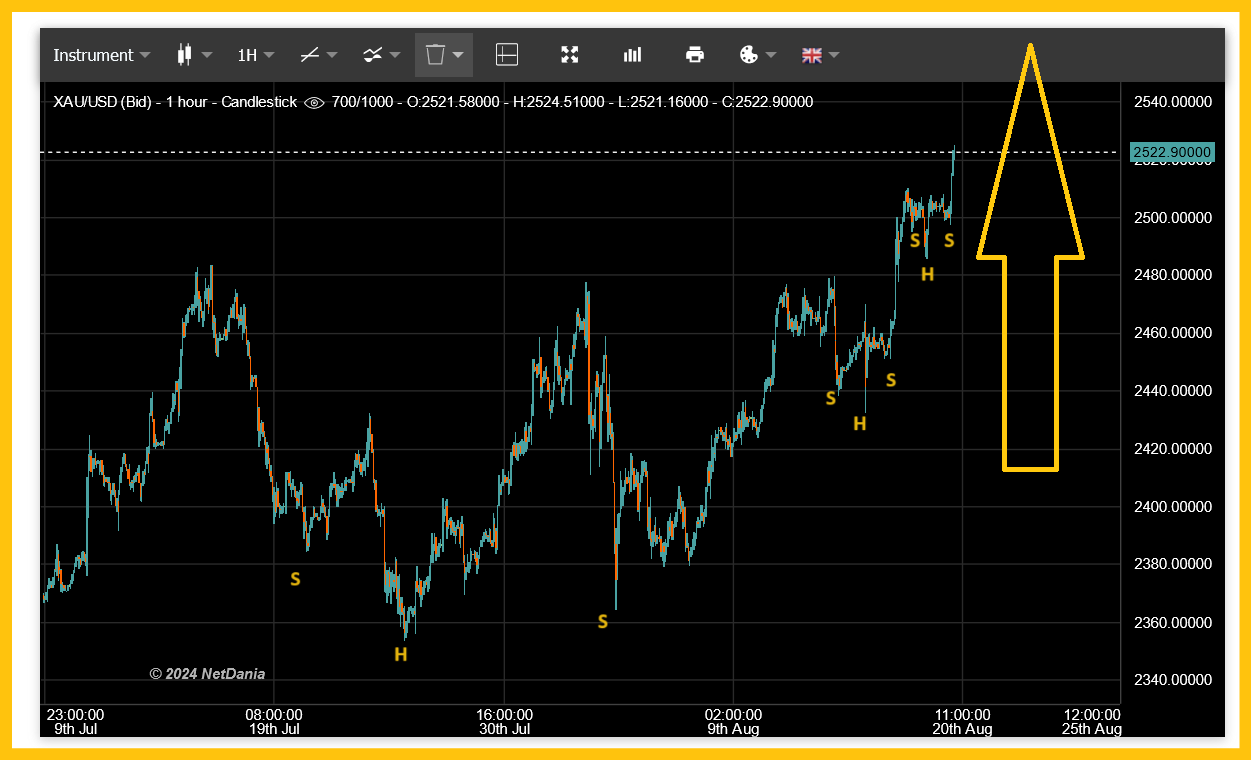Open the drawing tool options arrow
The image size is (1251, 760).
click(x=333, y=55)
